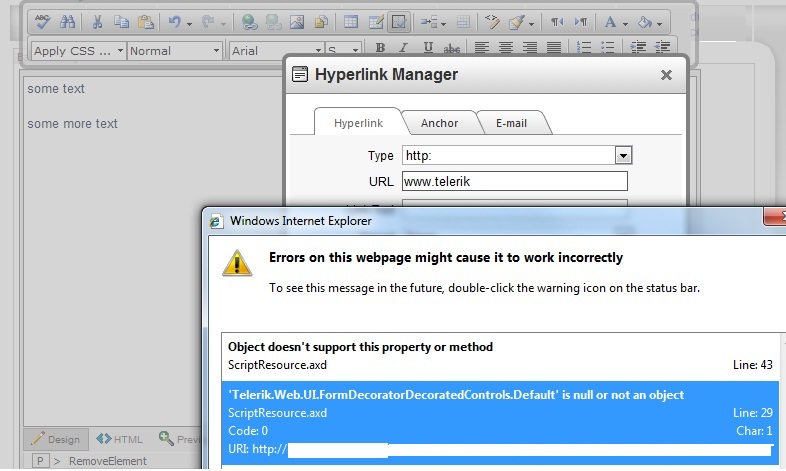Choose the background color paint bucket
Screen dimensions: 786x471
click(x=645, y=22)
